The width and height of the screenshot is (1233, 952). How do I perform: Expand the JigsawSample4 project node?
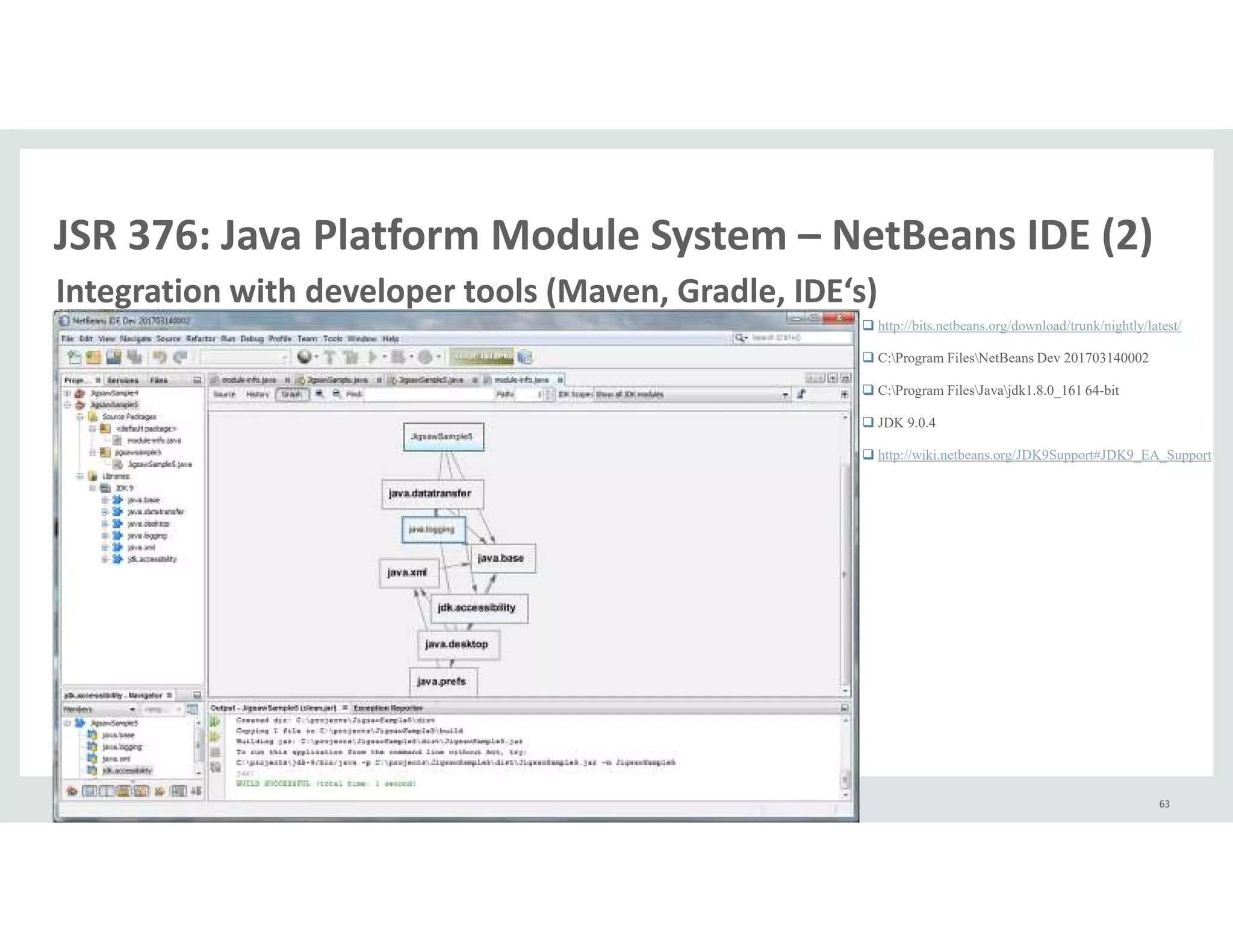point(67,393)
